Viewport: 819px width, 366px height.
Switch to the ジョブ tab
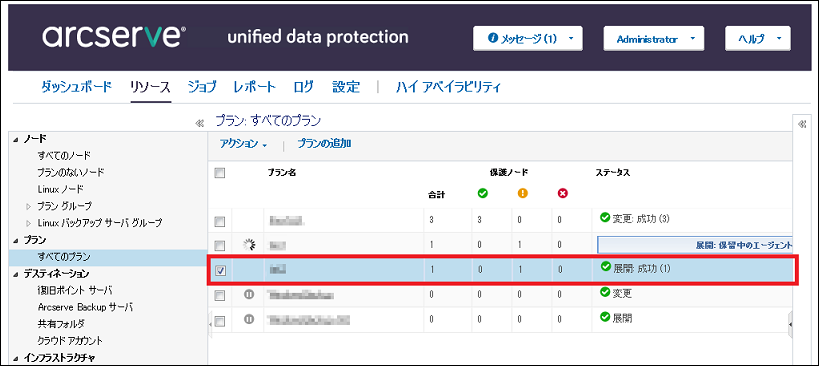coord(202,87)
